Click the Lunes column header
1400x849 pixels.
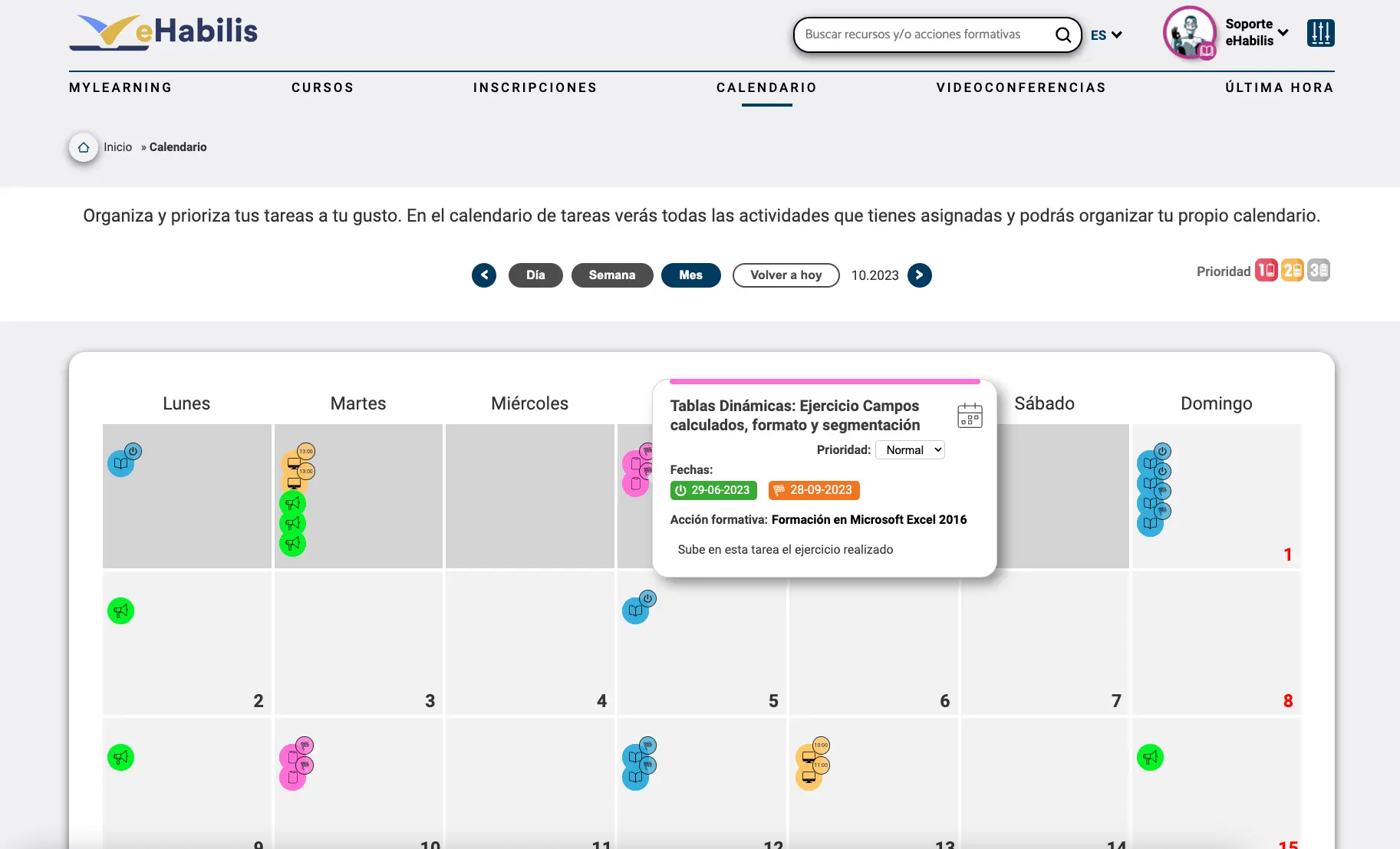[186, 403]
